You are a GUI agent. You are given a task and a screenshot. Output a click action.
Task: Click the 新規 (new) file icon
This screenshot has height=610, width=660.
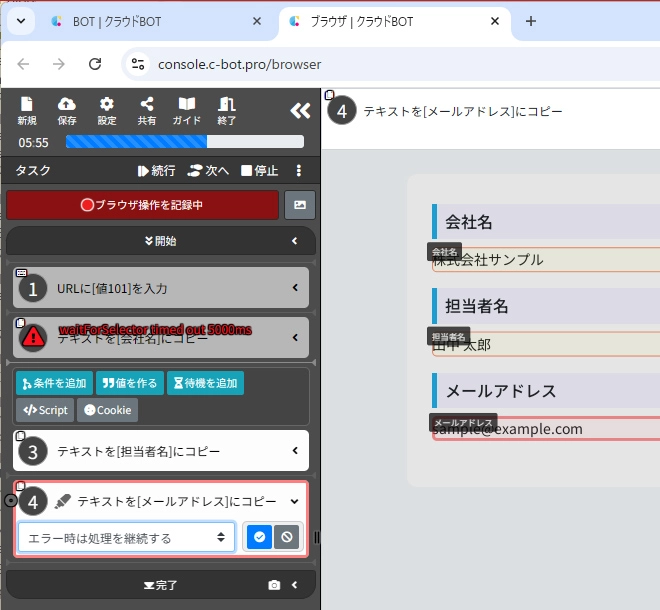click(x=27, y=110)
